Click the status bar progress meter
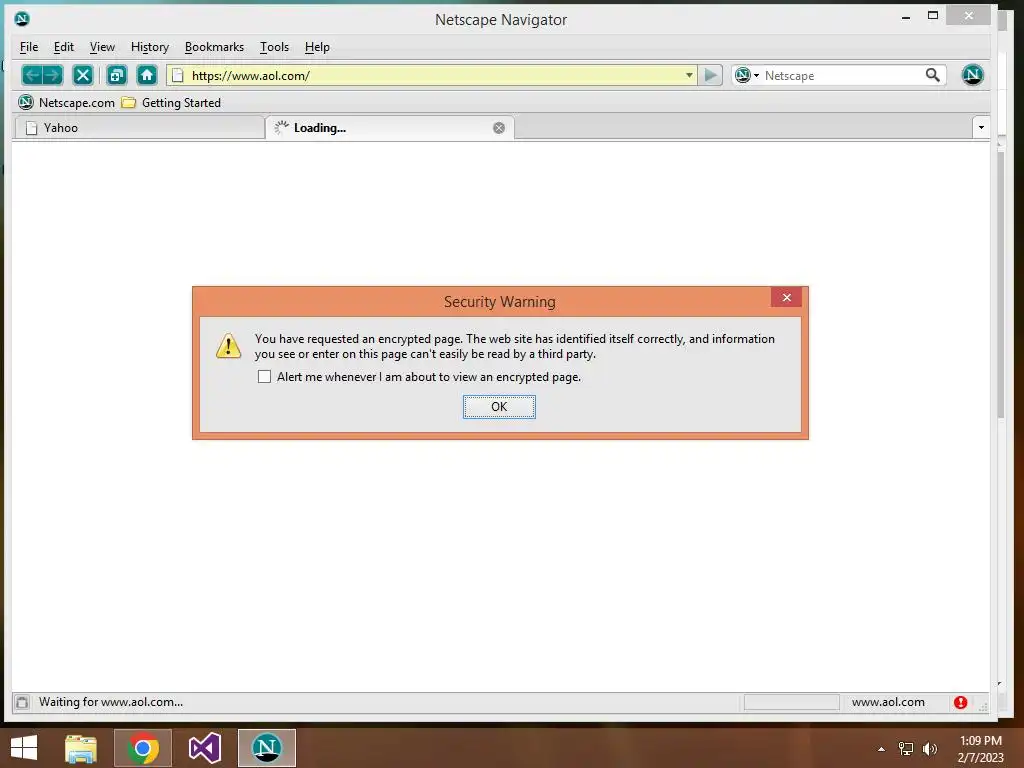 click(792, 702)
